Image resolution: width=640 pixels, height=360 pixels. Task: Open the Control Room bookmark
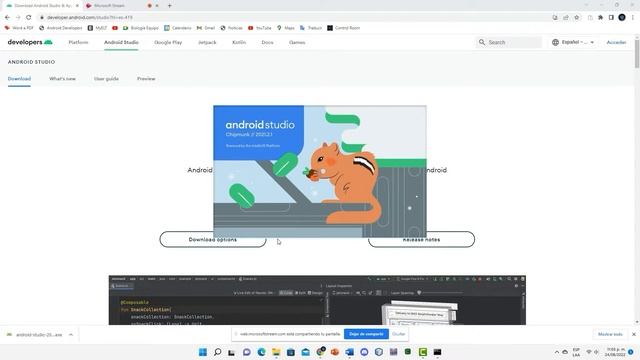[344, 28]
